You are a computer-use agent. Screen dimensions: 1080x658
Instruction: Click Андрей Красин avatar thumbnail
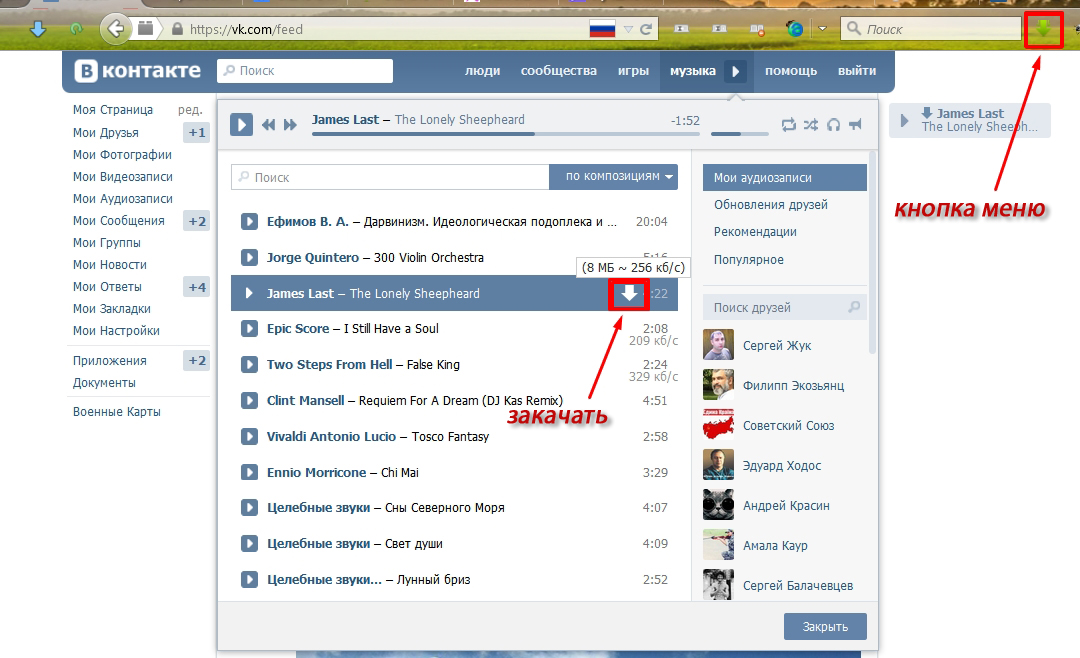click(x=718, y=505)
